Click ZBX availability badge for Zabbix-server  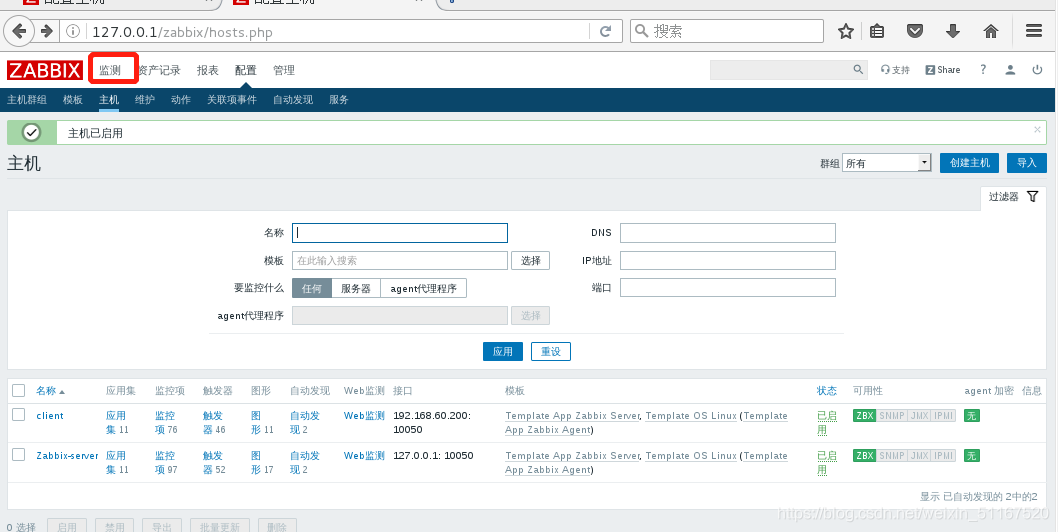point(864,456)
